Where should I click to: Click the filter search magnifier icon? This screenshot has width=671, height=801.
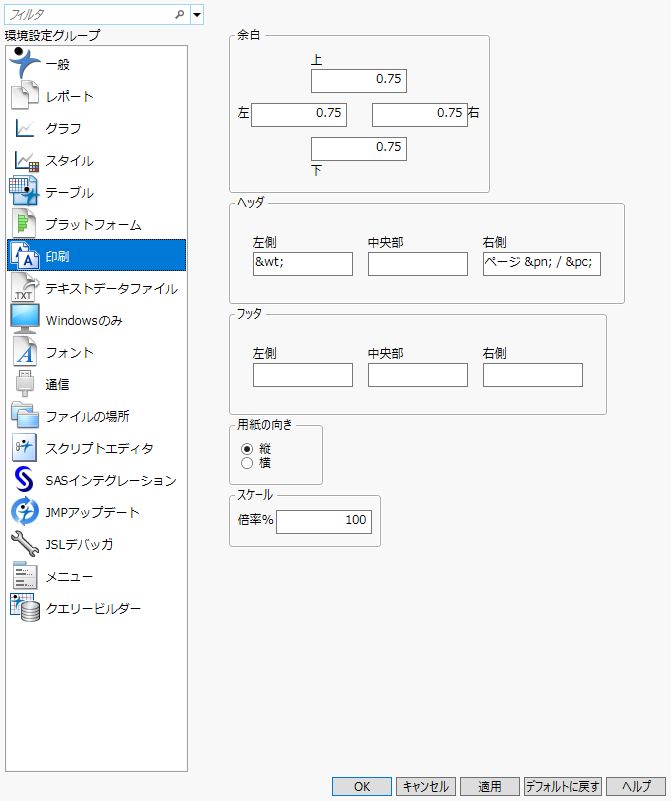(x=179, y=15)
